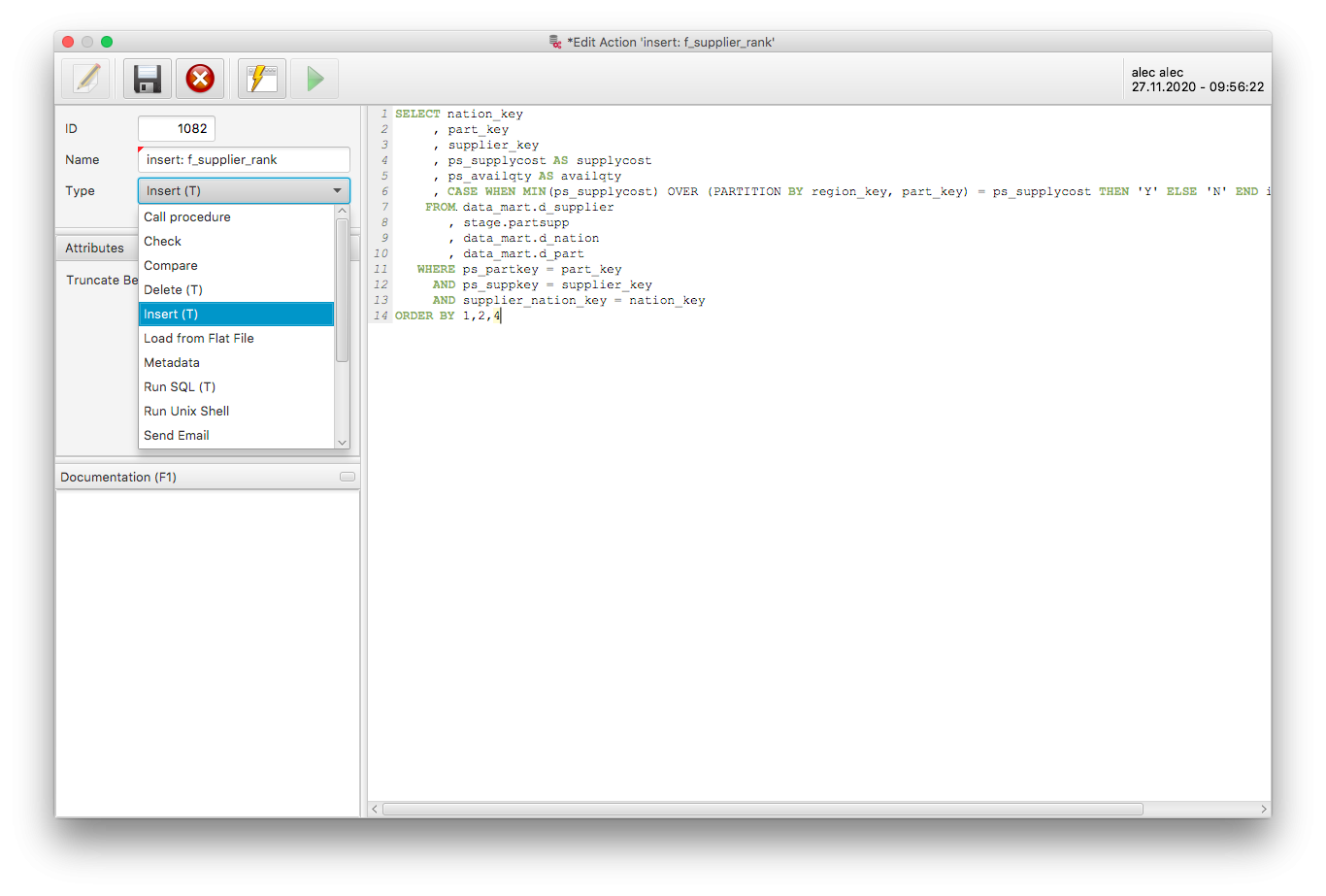The height and width of the screenshot is (896, 1326).
Task: Choose 'Load from Flat File' type
Action: pos(198,339)
